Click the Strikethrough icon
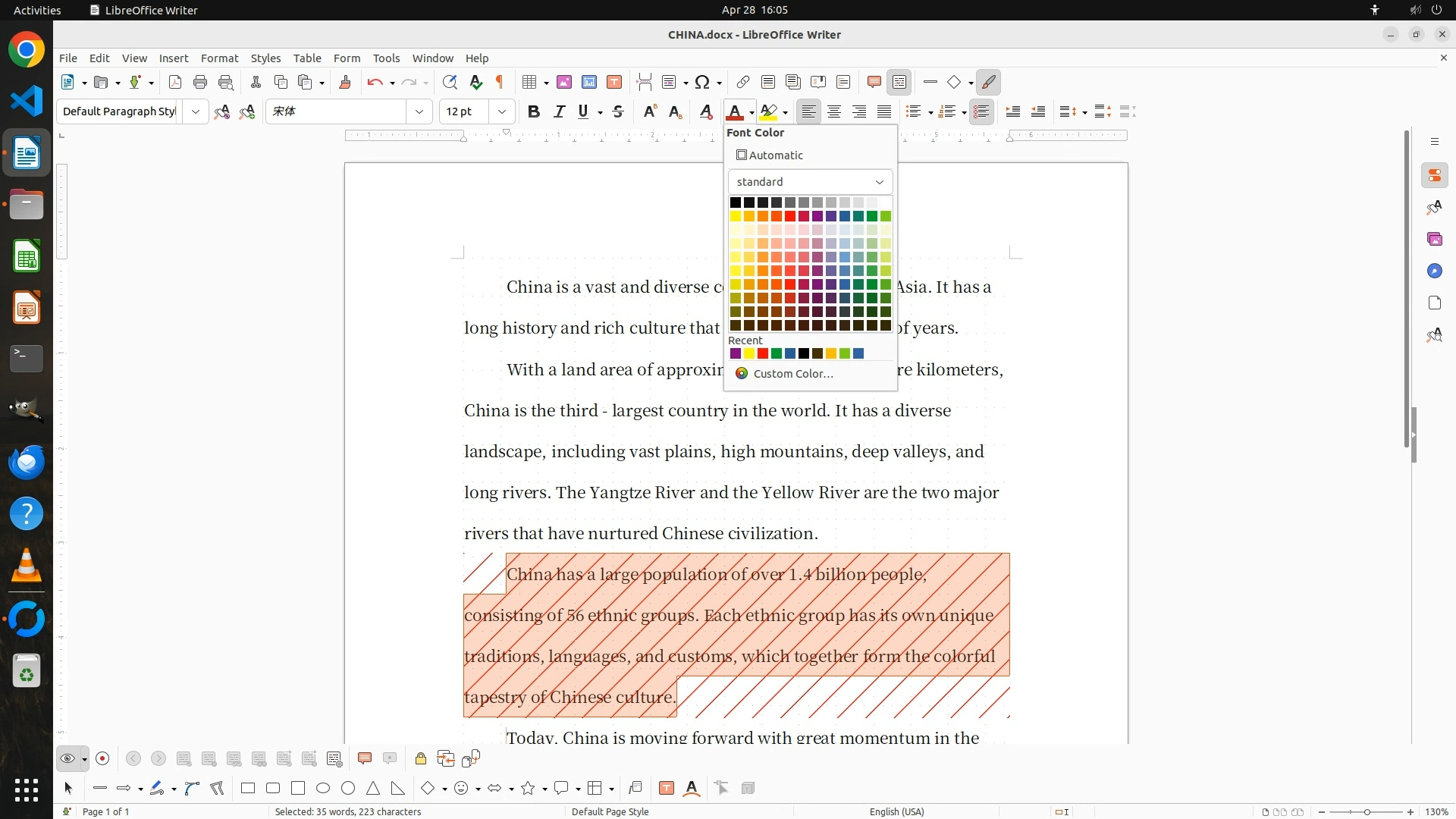The width and height of the screenshot is (1456, 819). tap(618, 111)
